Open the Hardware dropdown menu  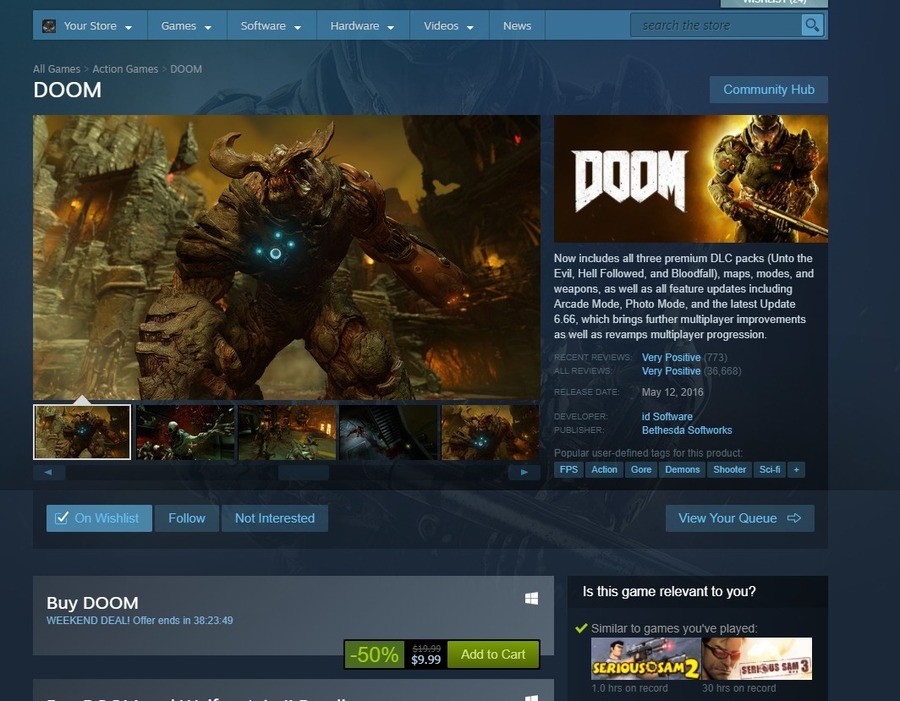click(x=362, y=26)
